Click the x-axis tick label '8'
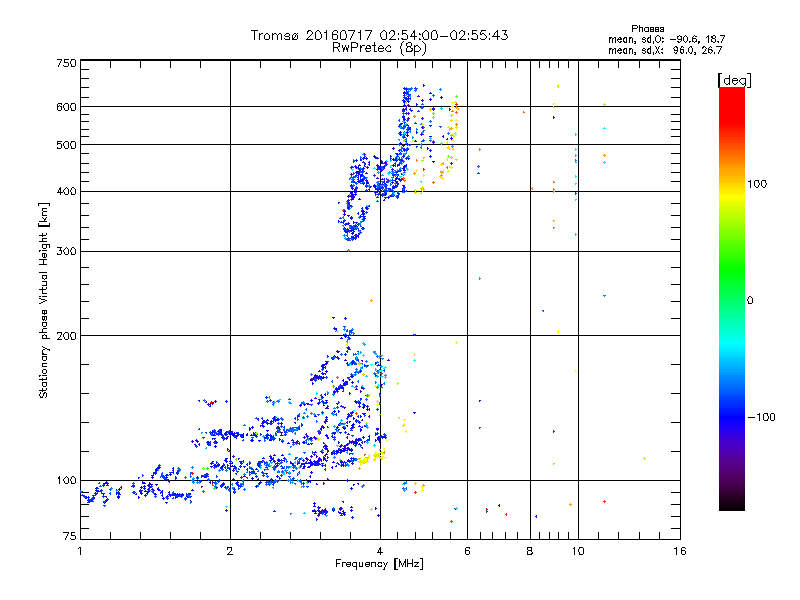The width and height of the screenshot is (800, 600). coord(530,551)
